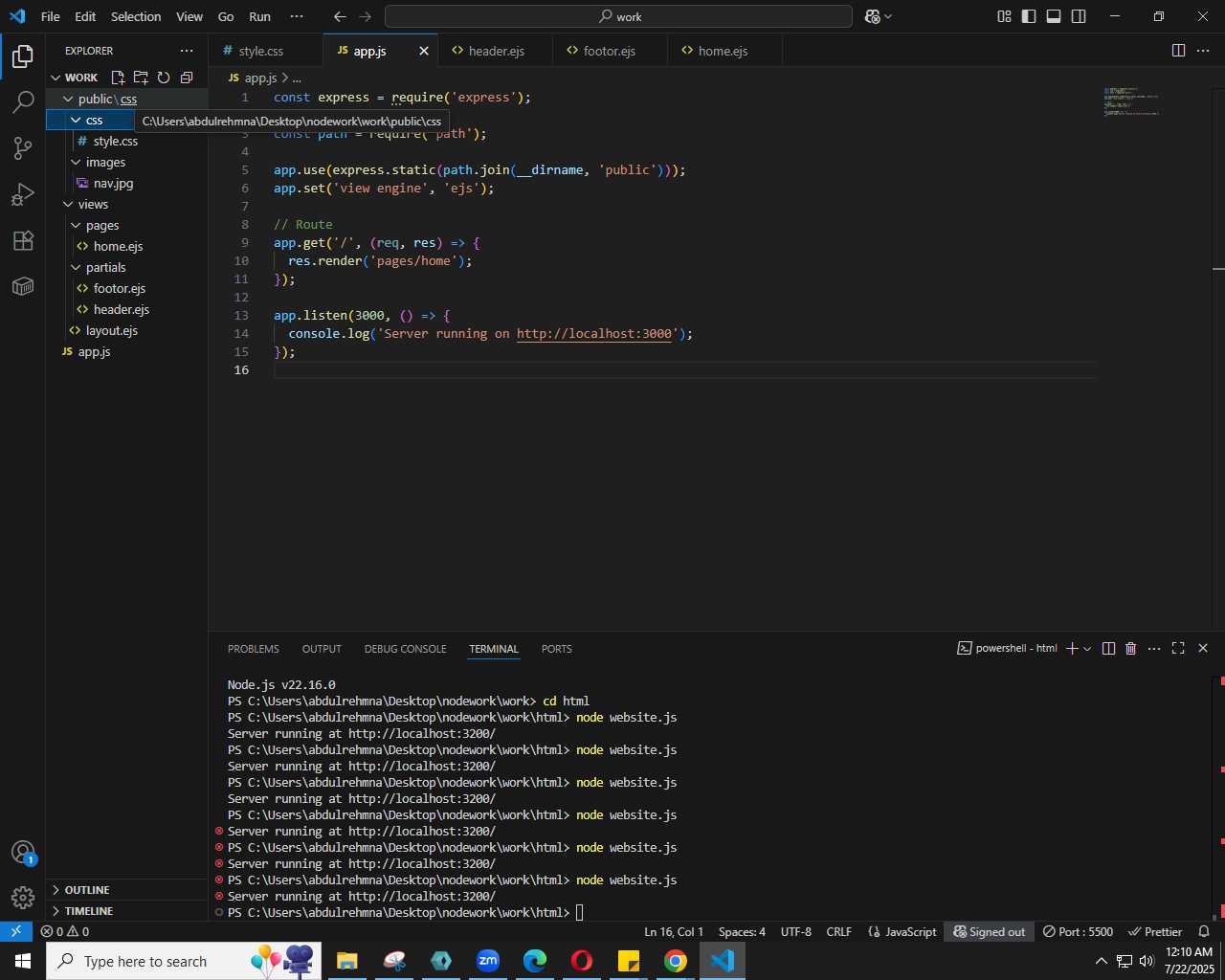
Task: Expand the OUTLINE section
Action: (126, 890)
